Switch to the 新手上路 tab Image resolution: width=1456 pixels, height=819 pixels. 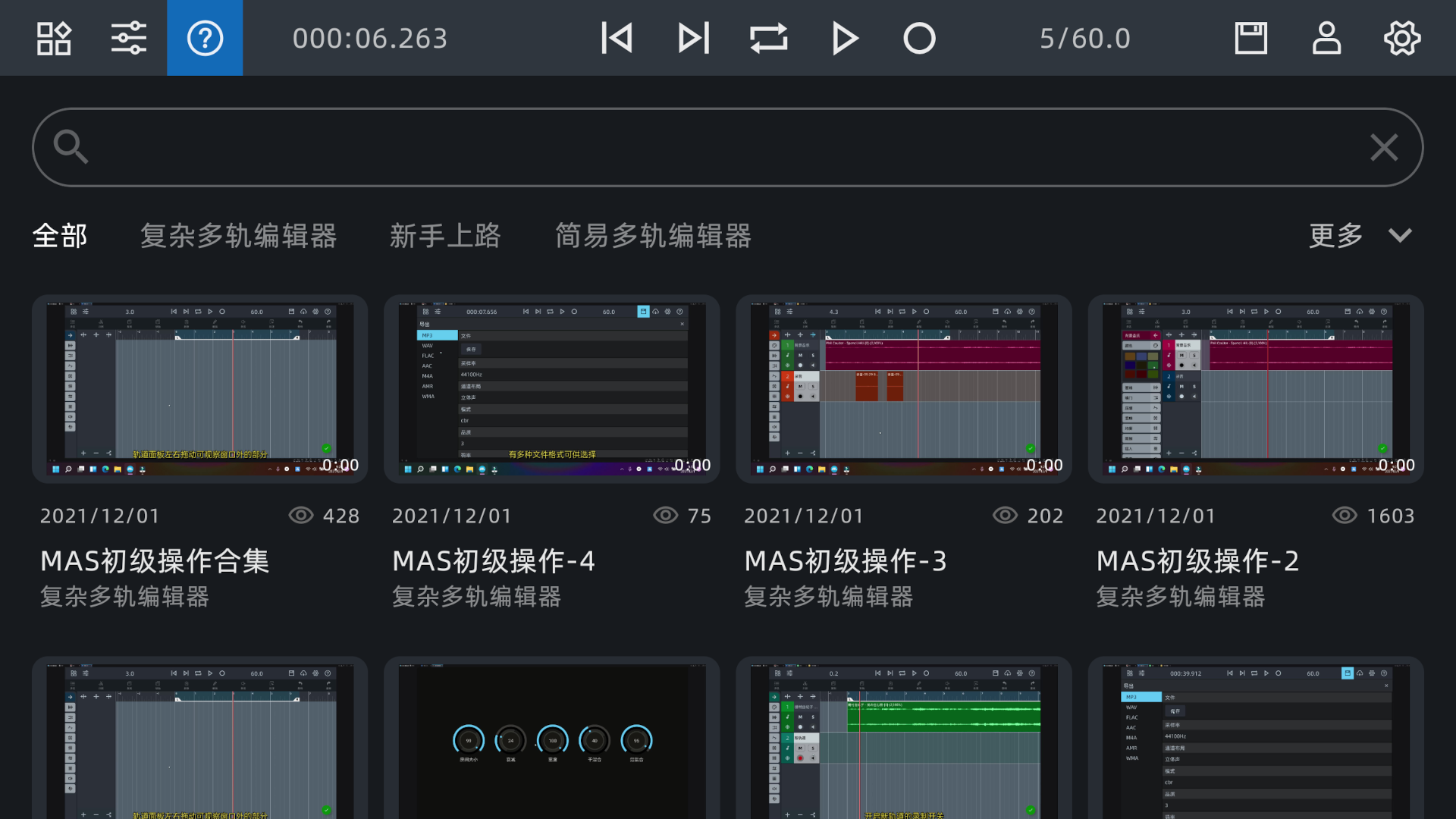[x=446, y=236]
